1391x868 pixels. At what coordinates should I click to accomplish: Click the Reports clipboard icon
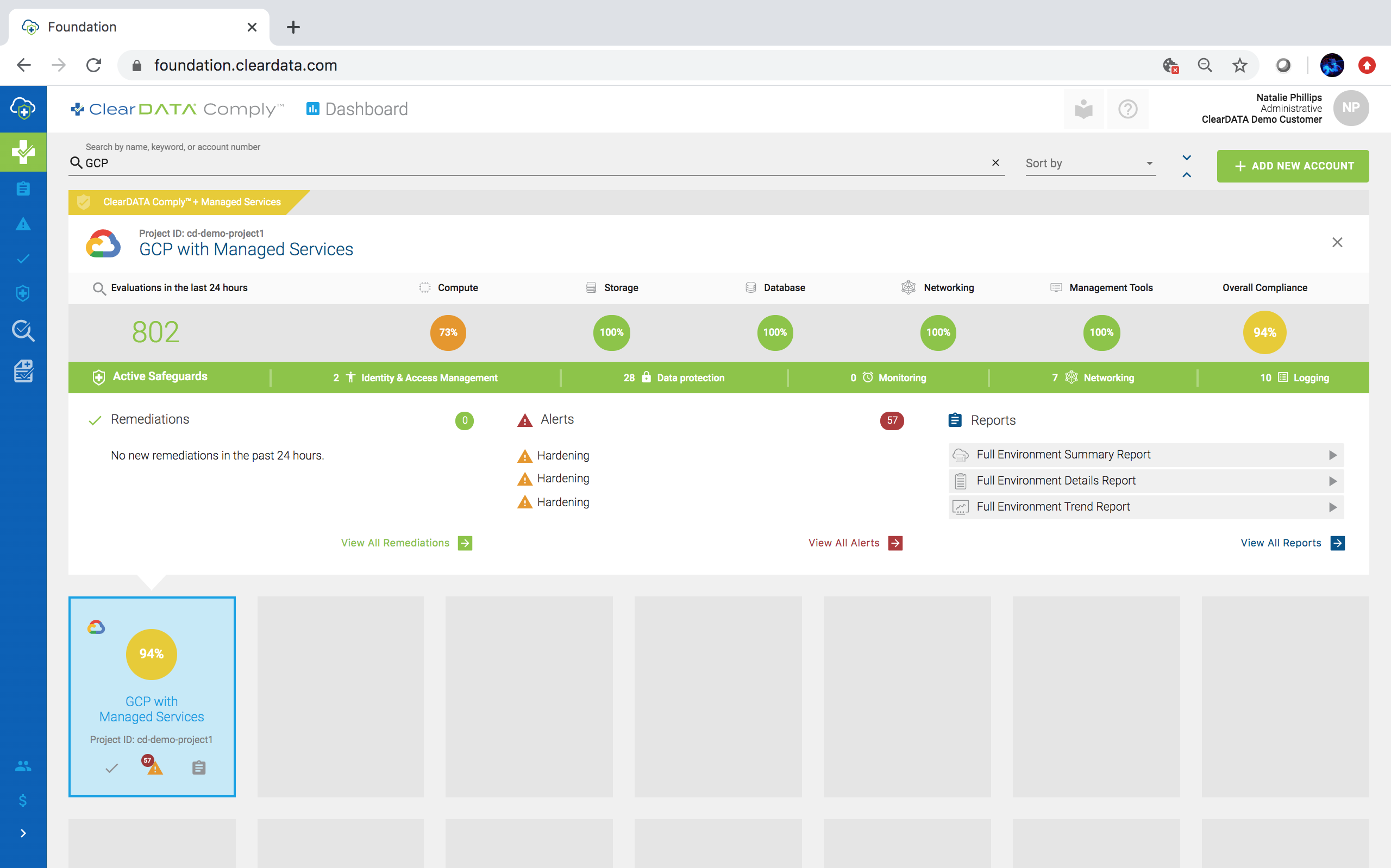[x=954, y=420]
